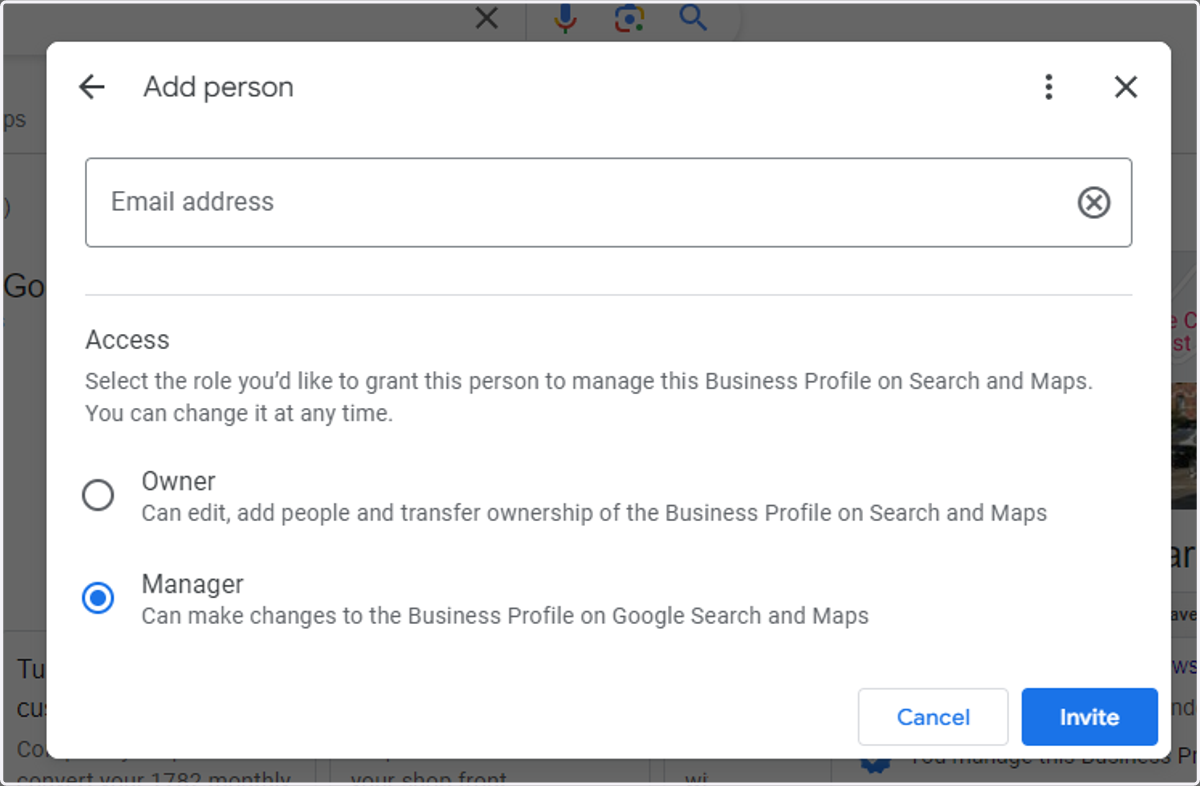
Task: Click the "Add person" dialog title
Action: pos(219,87)
